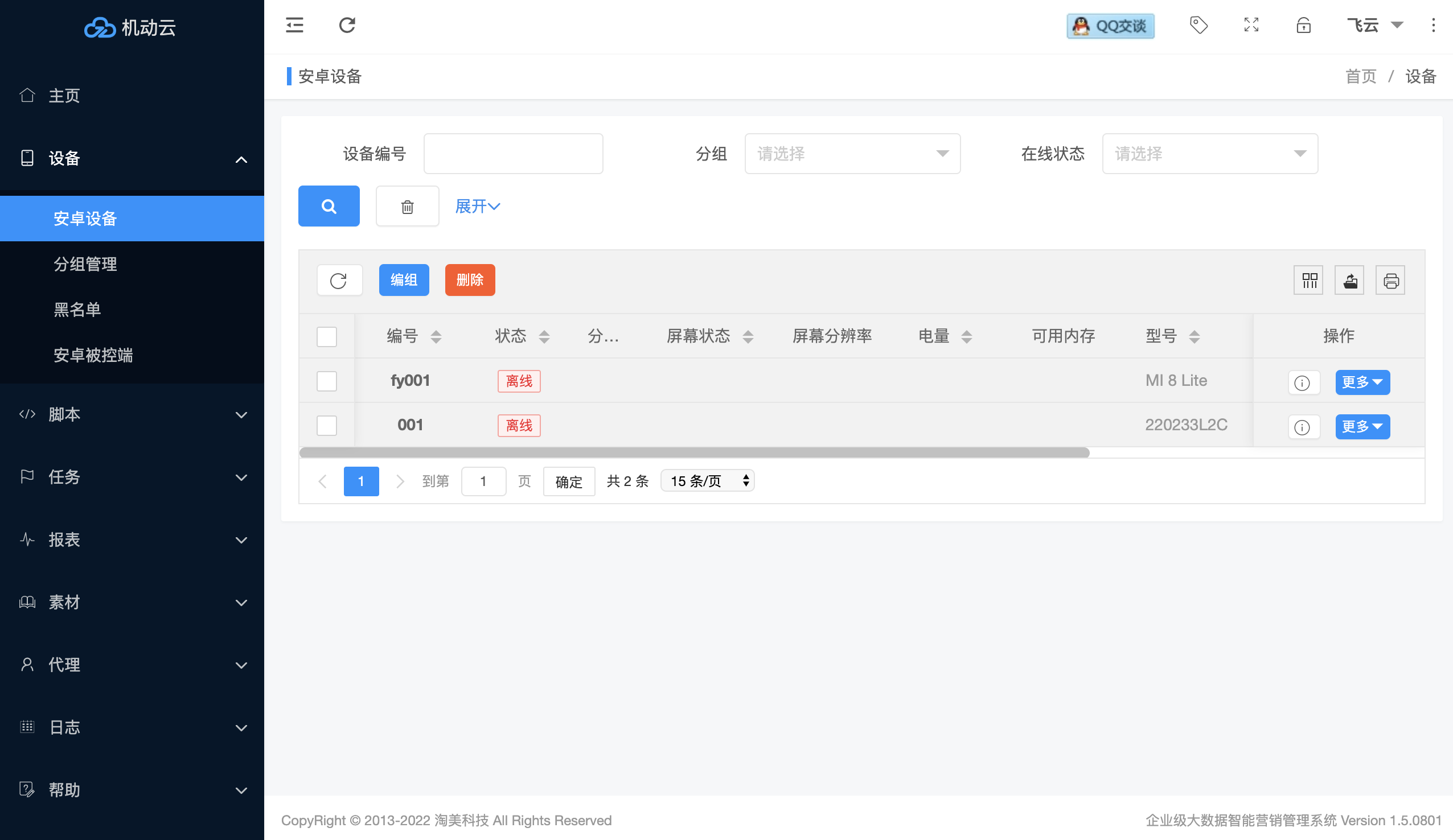
Task: Click the top bar refresh icon
Action: [x=347, y=26]
